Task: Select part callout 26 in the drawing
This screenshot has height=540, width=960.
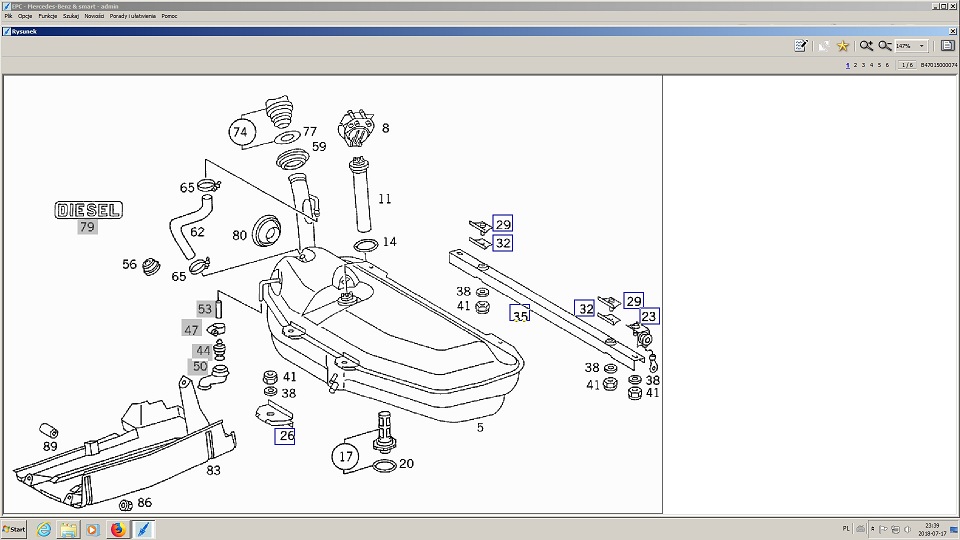Action: (286, 436)
